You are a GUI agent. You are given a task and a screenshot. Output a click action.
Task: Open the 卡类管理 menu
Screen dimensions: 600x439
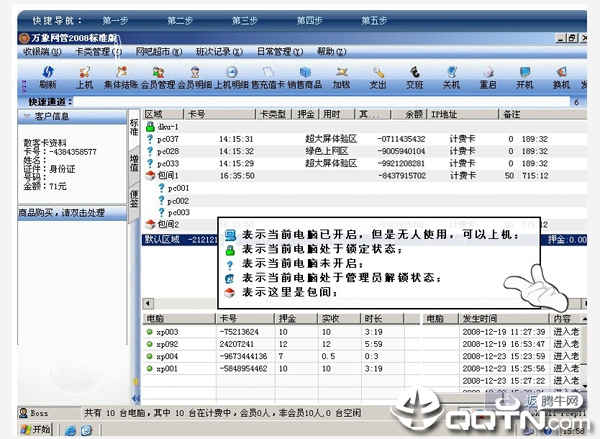(99, 51)
